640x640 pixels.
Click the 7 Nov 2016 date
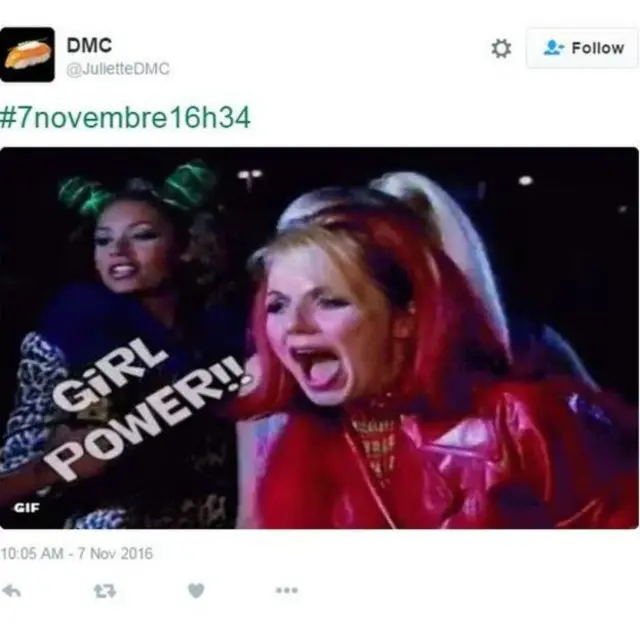pos(115,554)
